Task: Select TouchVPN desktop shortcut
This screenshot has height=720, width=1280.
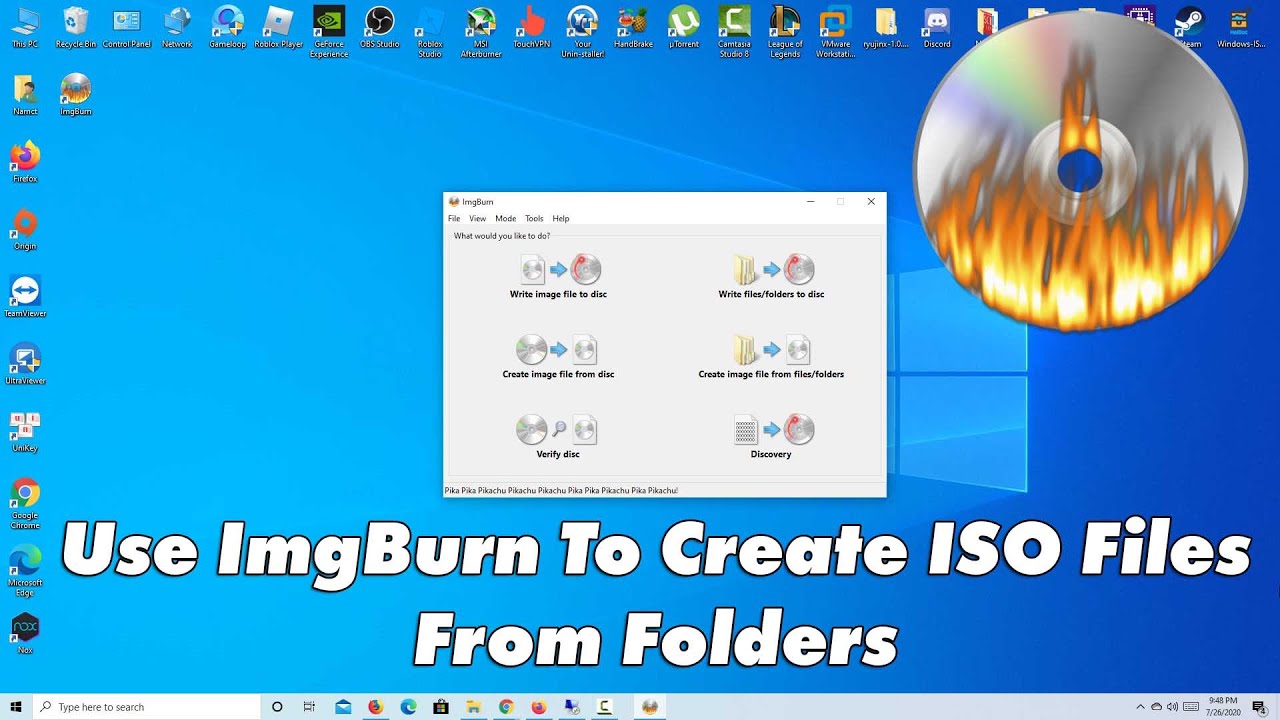Action: [x=532, y=27]
